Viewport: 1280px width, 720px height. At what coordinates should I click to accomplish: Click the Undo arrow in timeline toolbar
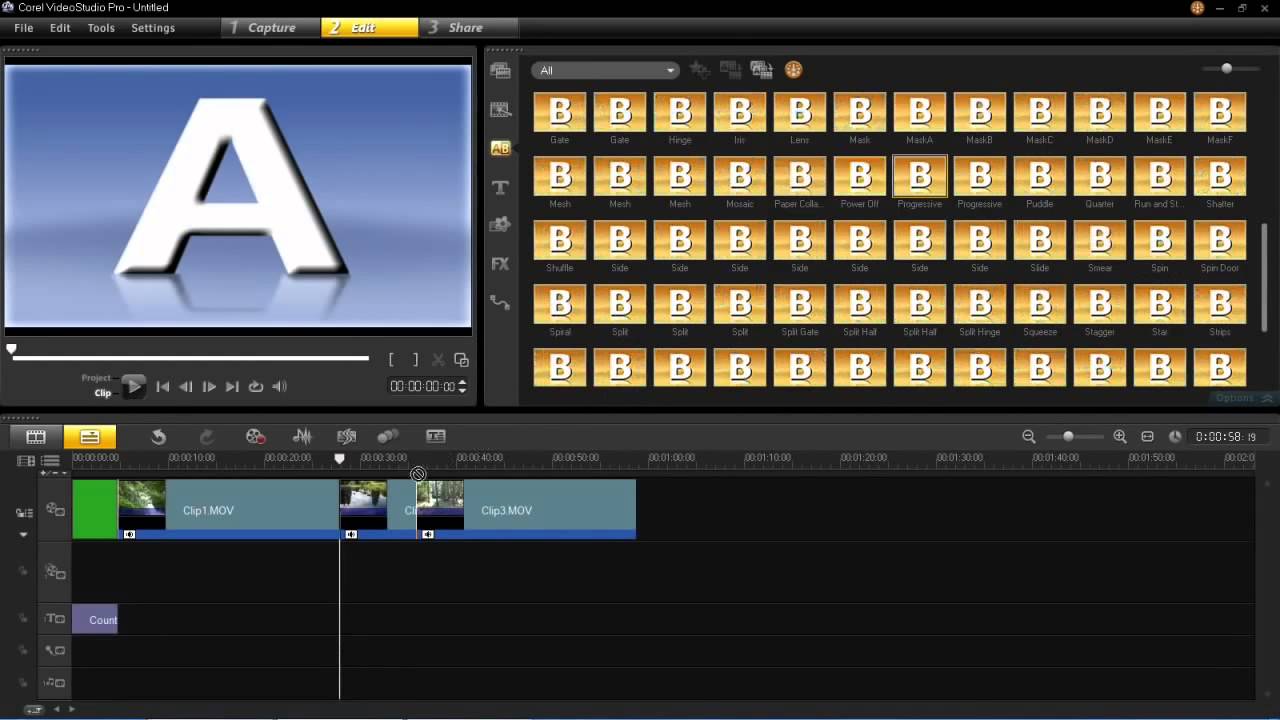point(158,436)
